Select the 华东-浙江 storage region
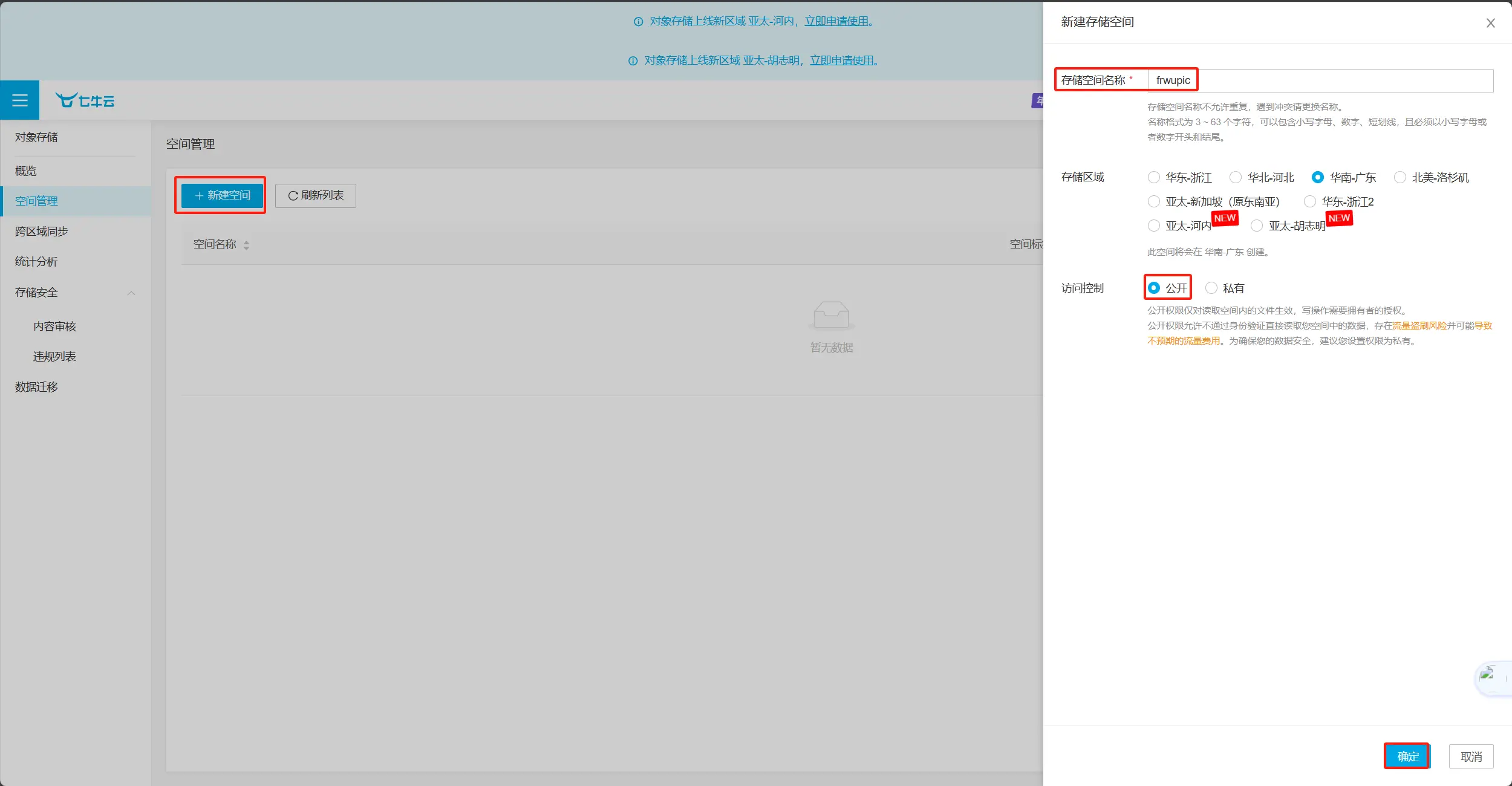 (x=1154, y=178)
